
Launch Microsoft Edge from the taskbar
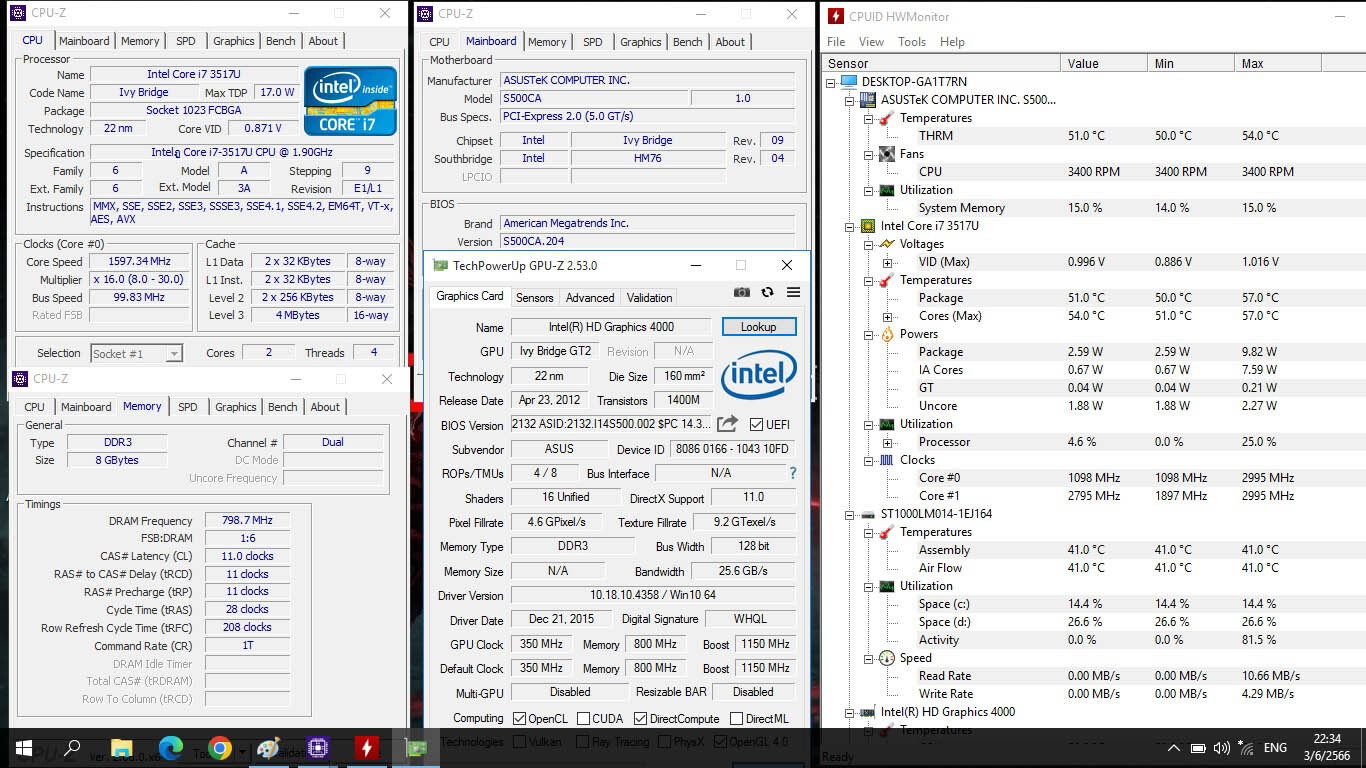pos(171,748)
